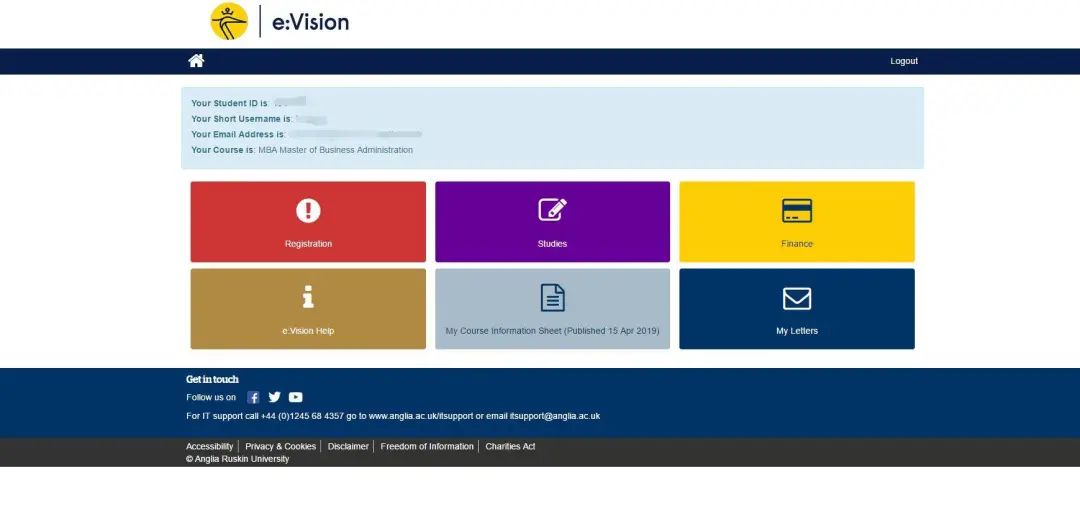Image resolution: width=1080 pixels, height=524 pixels.
Task: Click the e:Vision logo at top
Action: click(x=280, y=21)
